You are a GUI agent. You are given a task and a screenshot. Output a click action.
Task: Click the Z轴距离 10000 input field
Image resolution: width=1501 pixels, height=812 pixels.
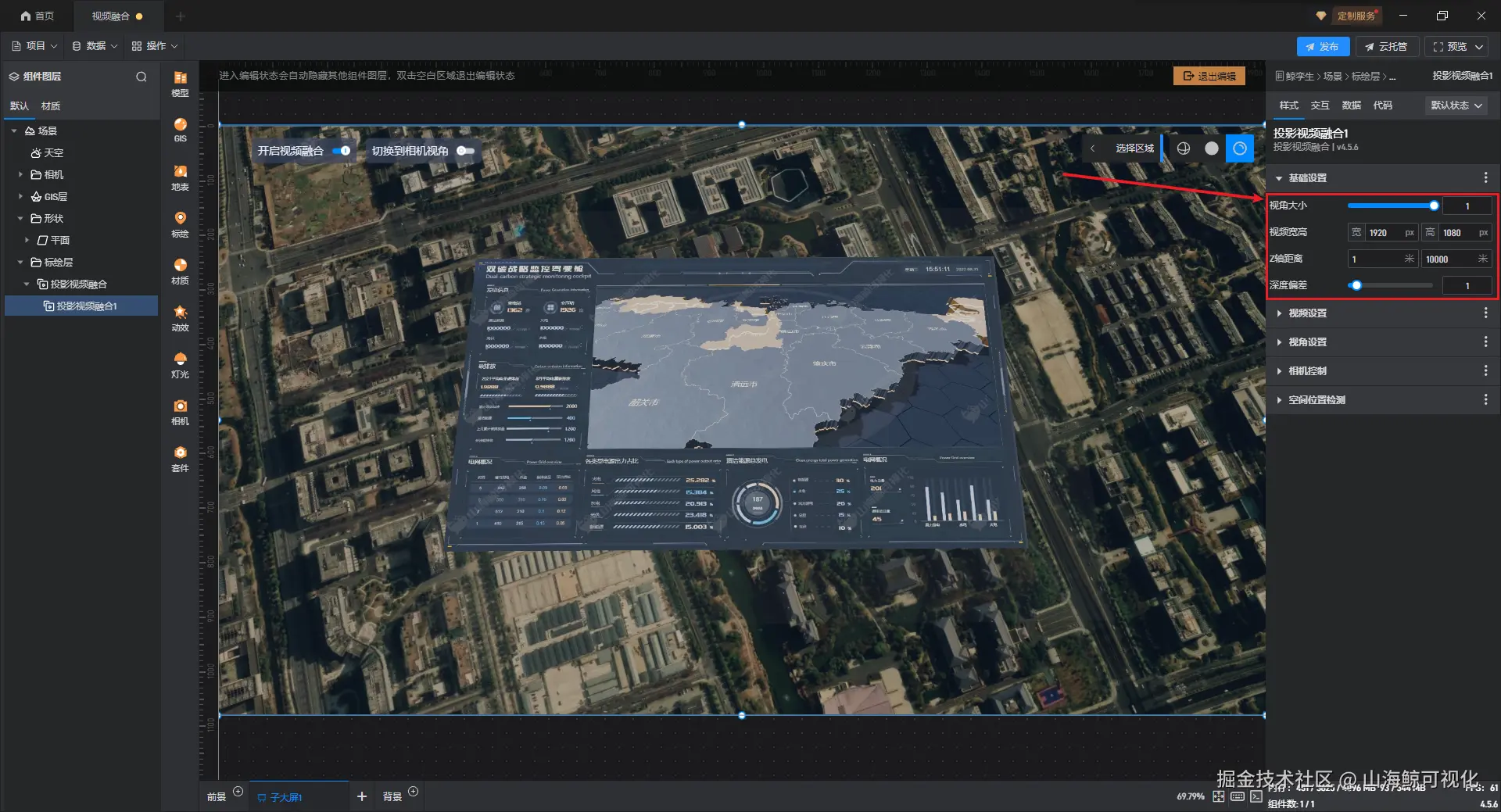[x=1456, y=259]
